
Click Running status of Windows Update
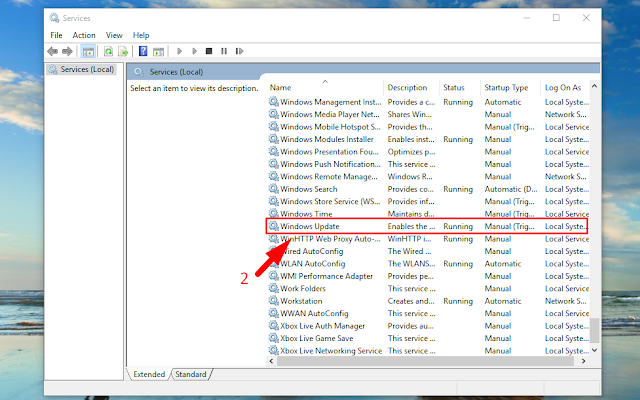tap(458, 226)
